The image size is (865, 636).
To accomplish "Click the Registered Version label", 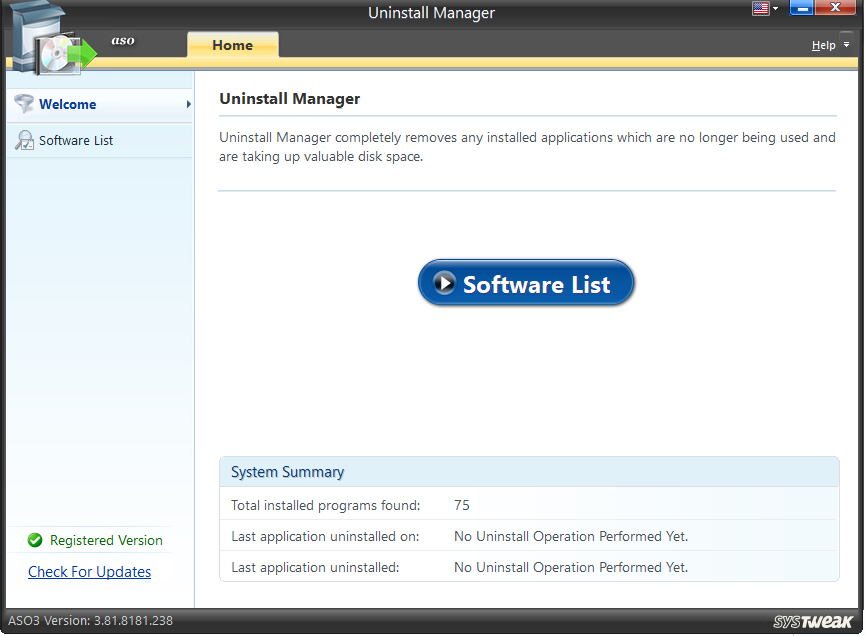I will [104, 539].
